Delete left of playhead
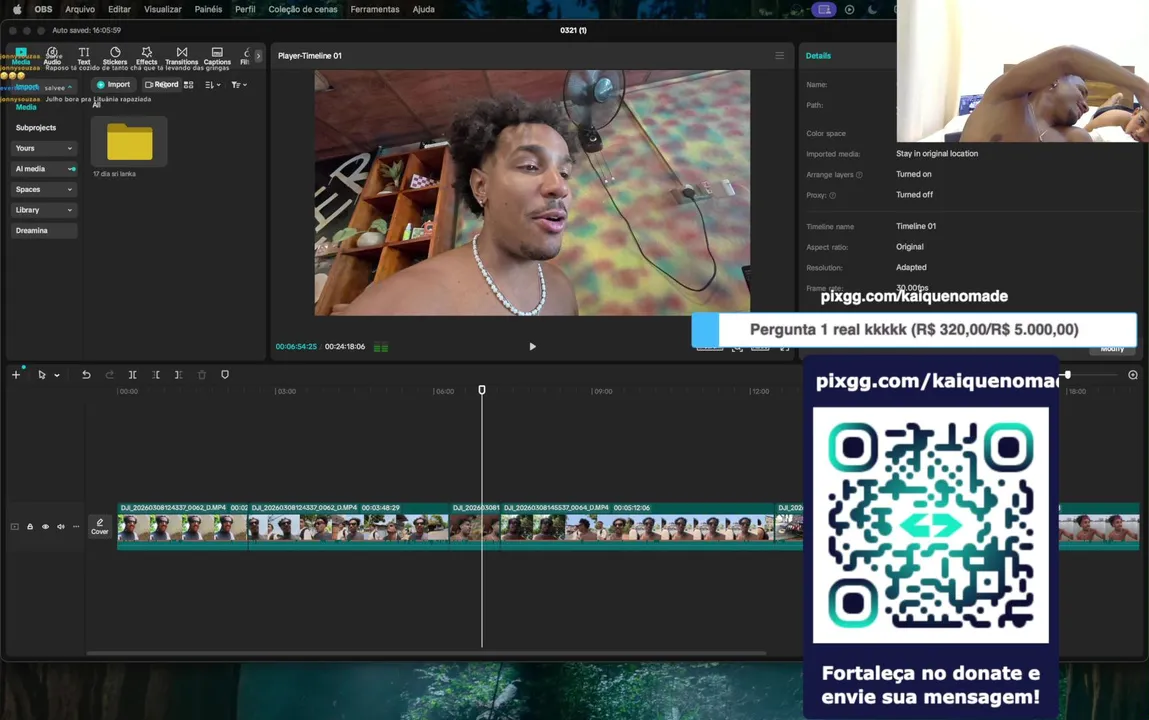The width and height of the screenshot is (1149, 720). point(155,374)
